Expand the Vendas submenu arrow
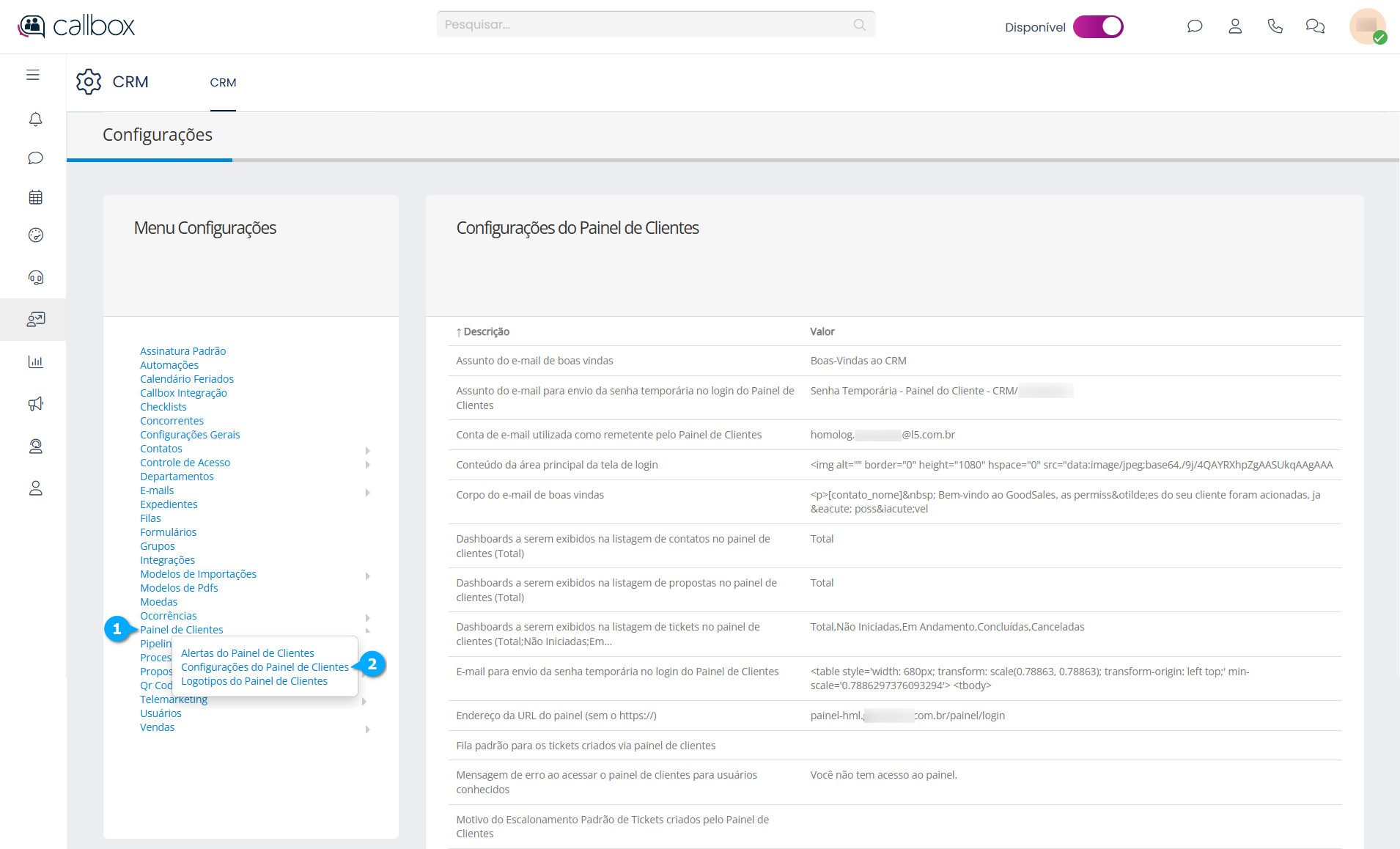 click(x=367, y=729)
